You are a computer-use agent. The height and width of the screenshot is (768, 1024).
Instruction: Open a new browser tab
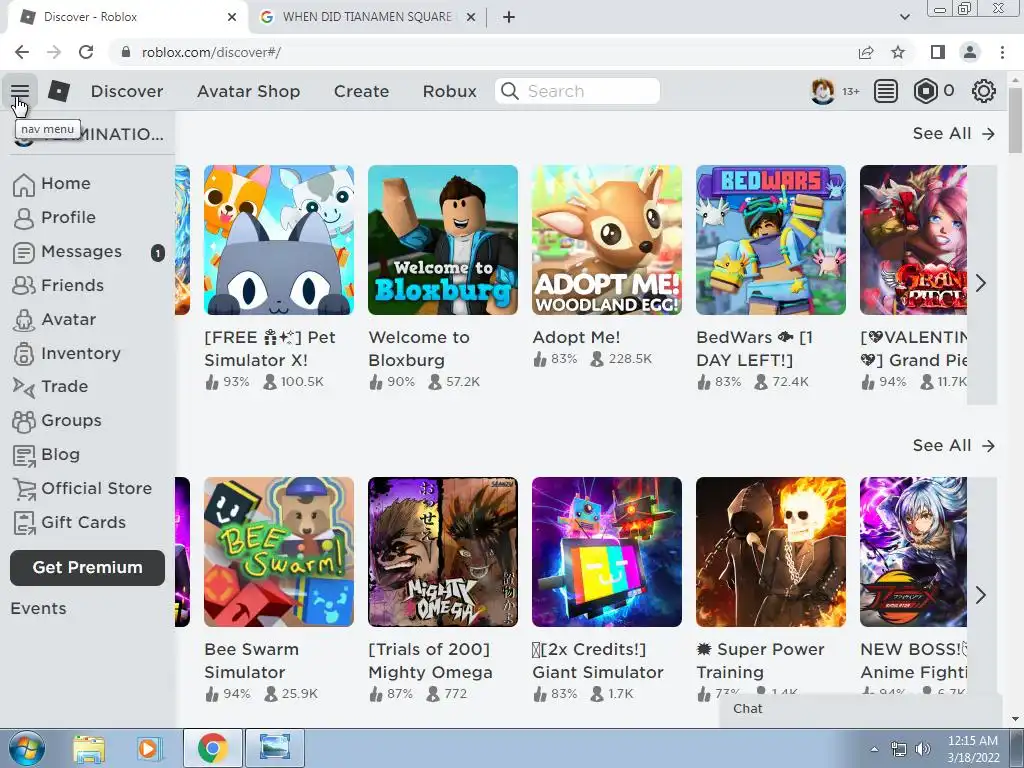pos(509,17)
